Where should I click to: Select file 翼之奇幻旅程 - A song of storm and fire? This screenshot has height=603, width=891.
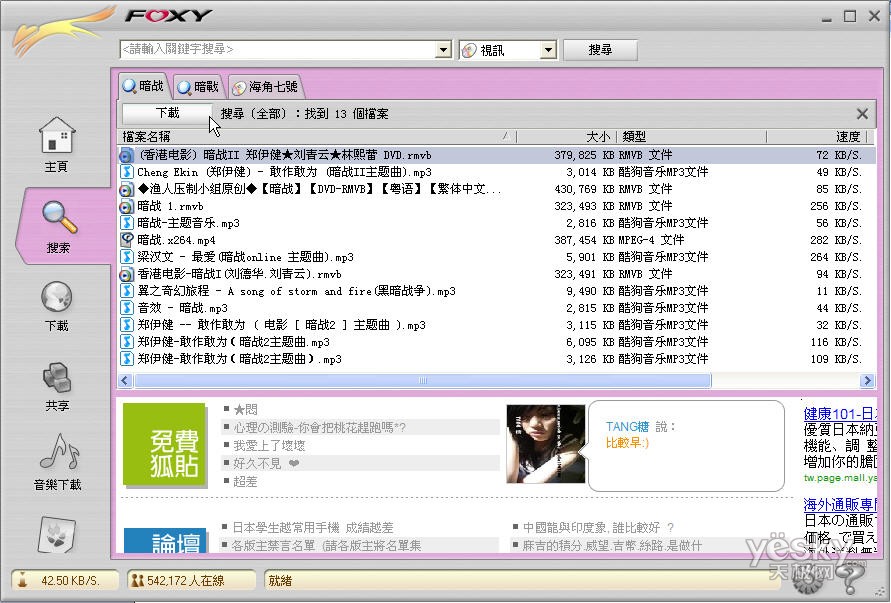coord(496,291)
